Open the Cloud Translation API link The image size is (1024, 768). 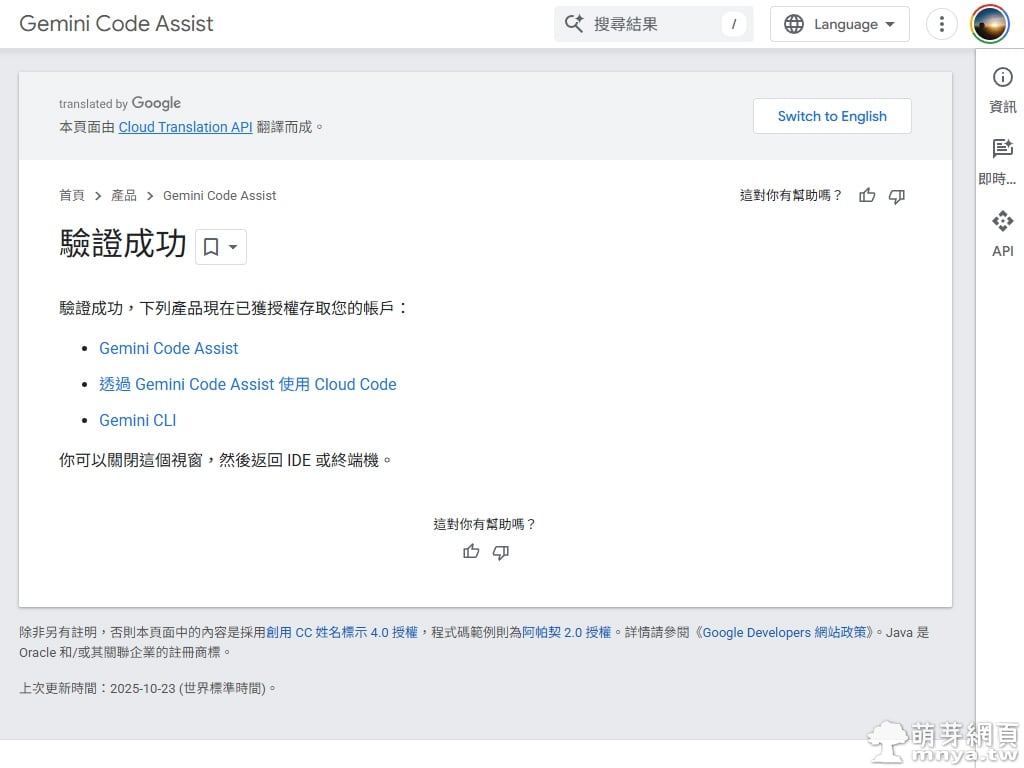click(185, 127)
